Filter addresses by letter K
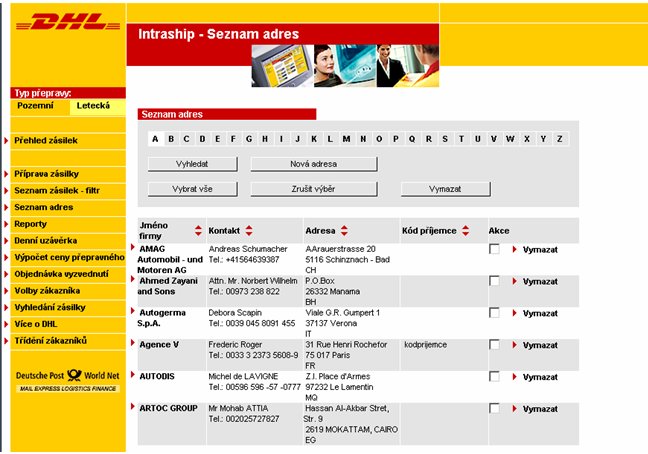Image resolution: width=648 pixels, height=454 pixels. pos(314,139)
